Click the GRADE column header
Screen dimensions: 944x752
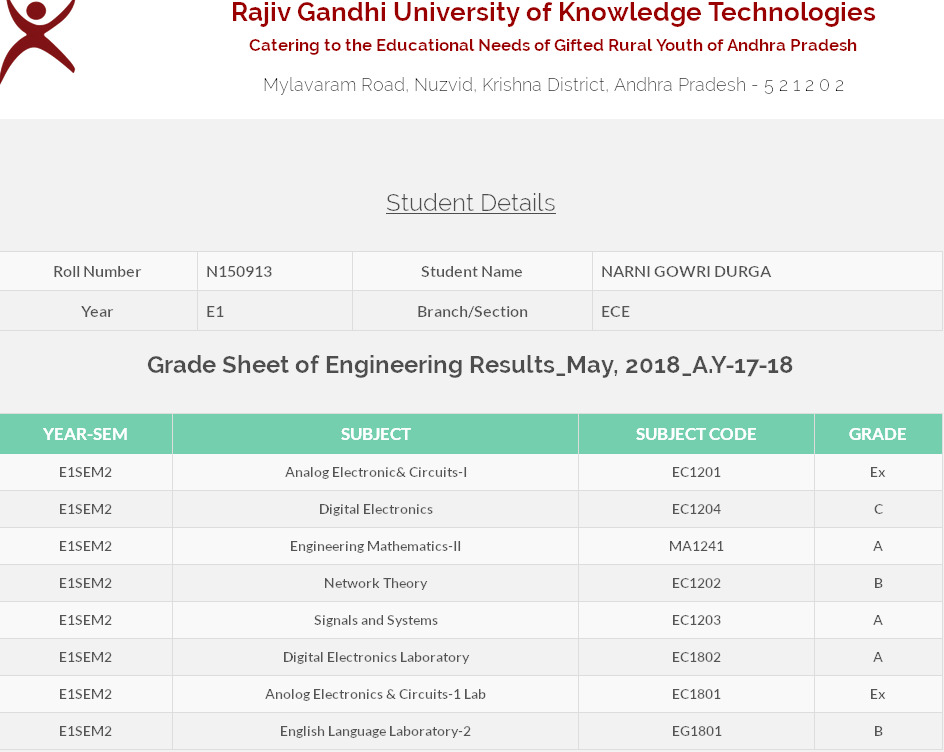(x=878, y=434)
